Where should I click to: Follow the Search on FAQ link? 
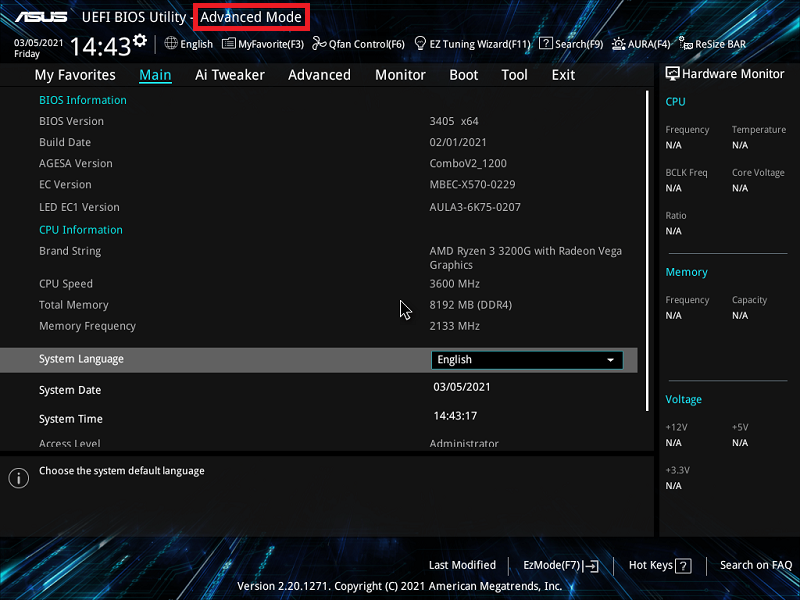pos(755,565)
